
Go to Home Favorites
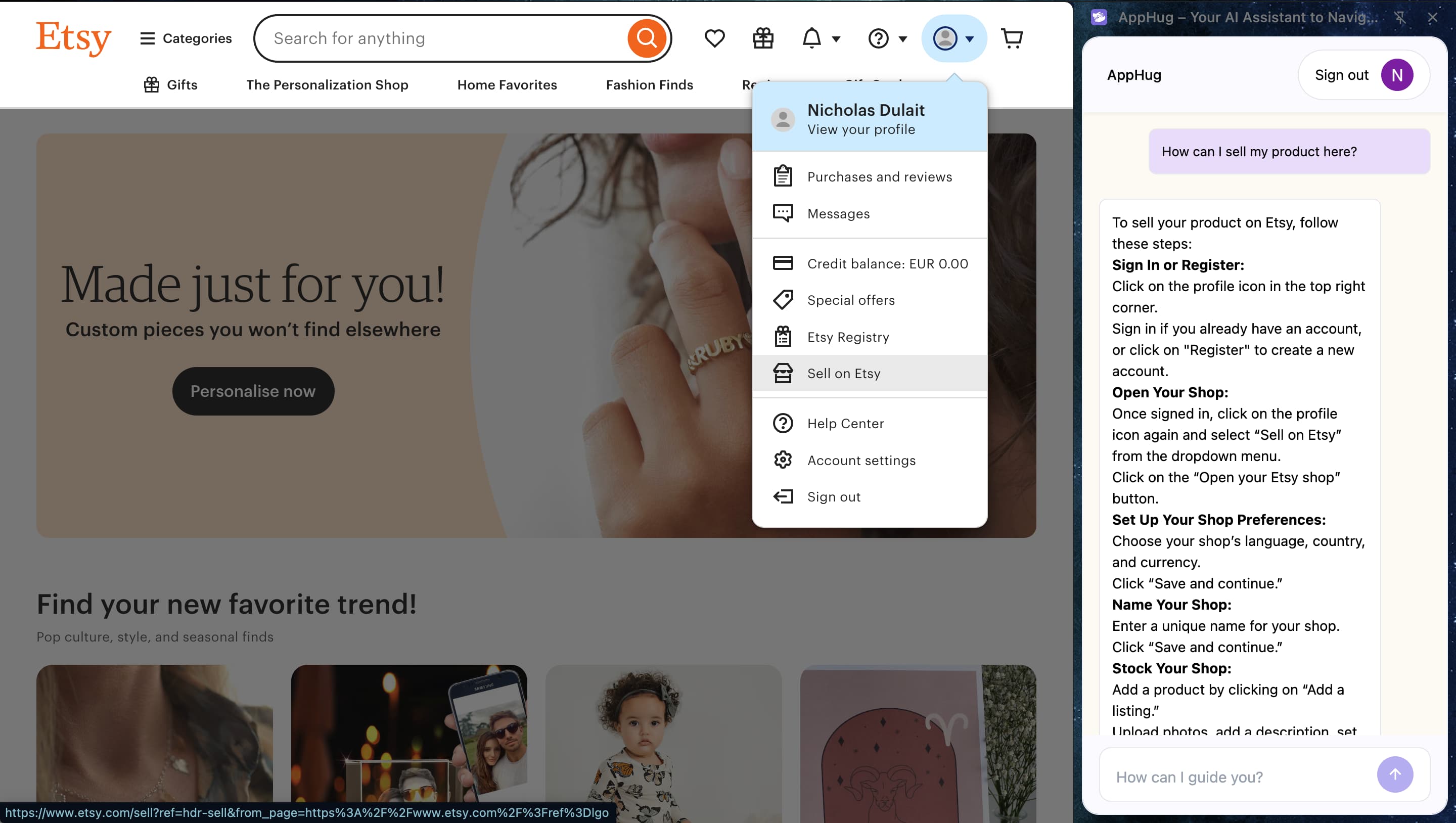[x=507, y=85]
